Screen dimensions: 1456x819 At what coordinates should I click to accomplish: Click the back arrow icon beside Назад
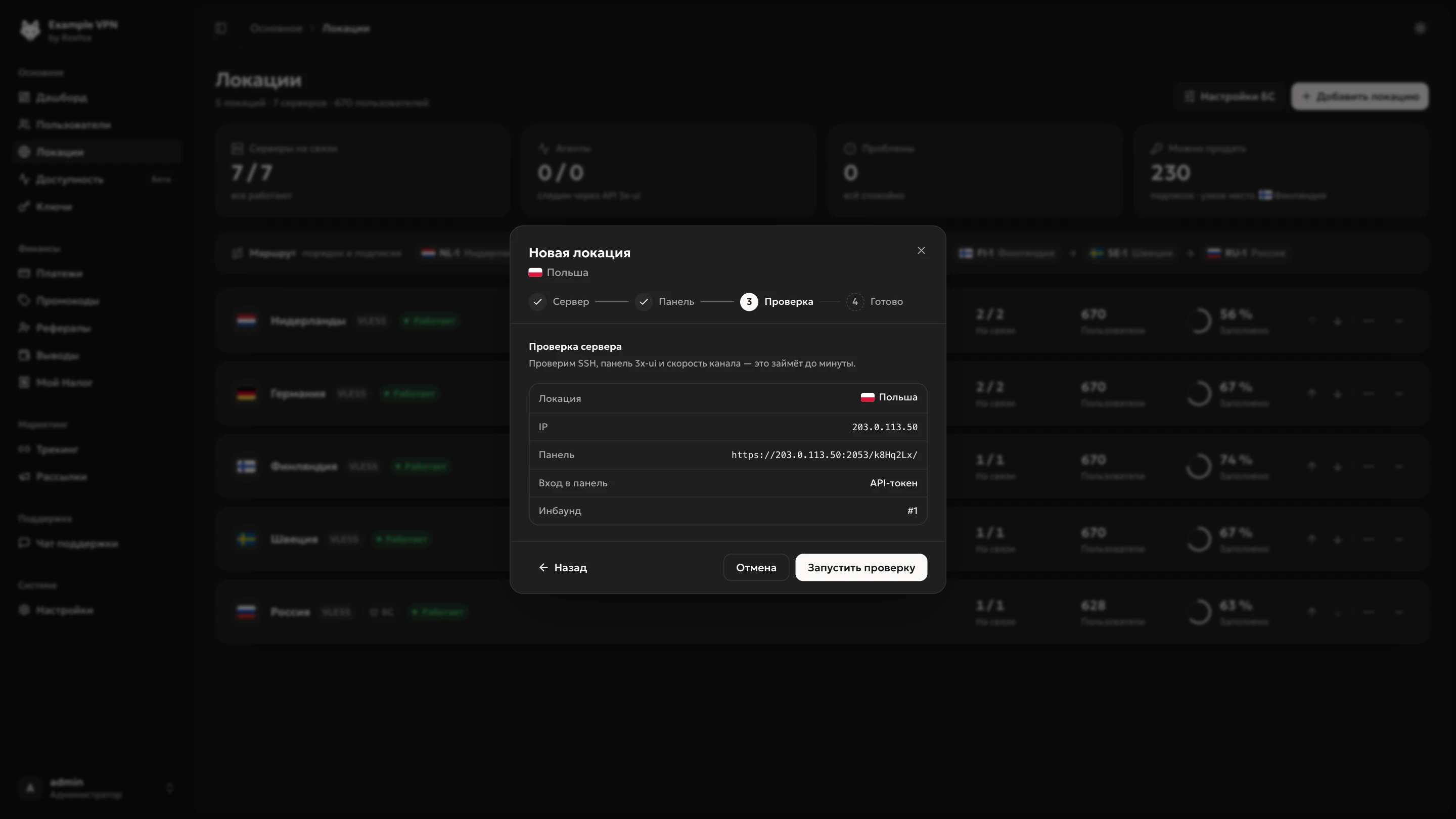(543, 567)
